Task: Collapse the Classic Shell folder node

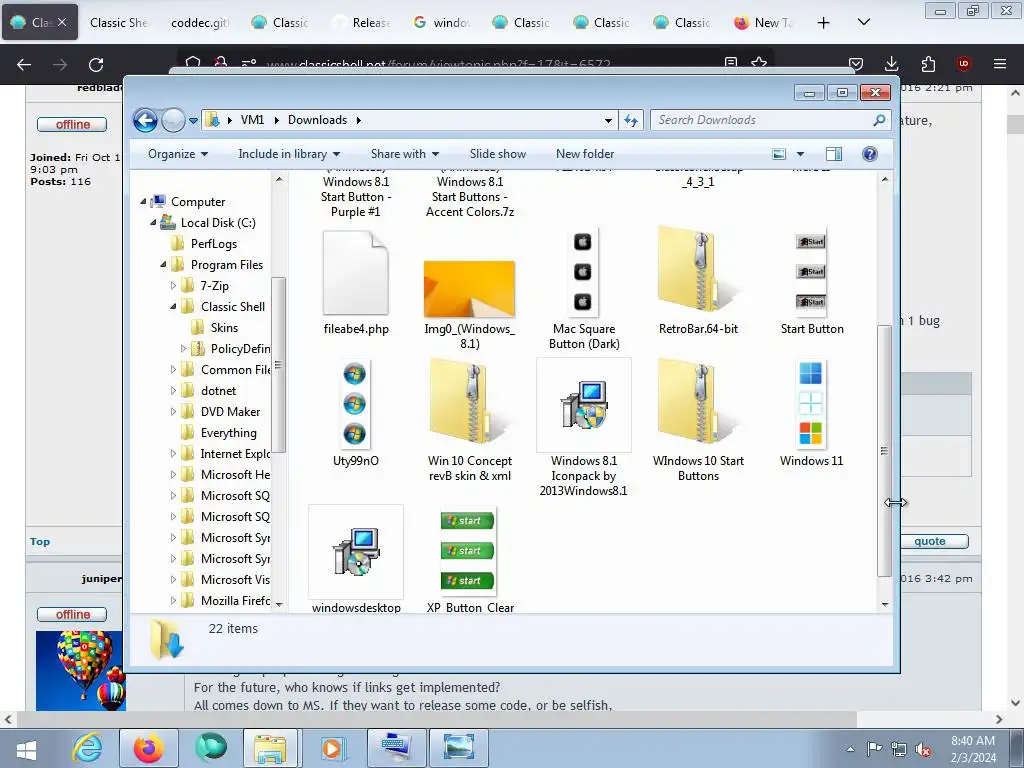Action: tap(173, 306)
